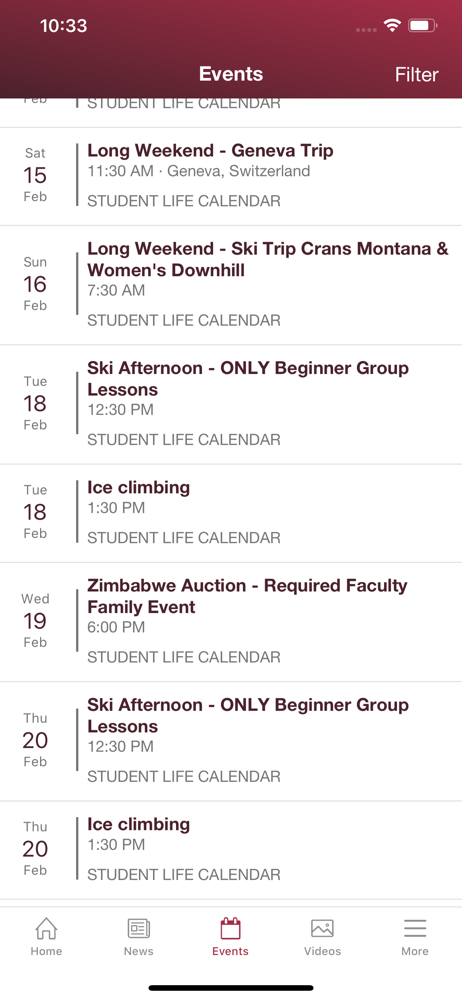This screenshot has width=462, height=1000.
Task: Tap the More hamburger menu icon
Action: tap(415, 928)
